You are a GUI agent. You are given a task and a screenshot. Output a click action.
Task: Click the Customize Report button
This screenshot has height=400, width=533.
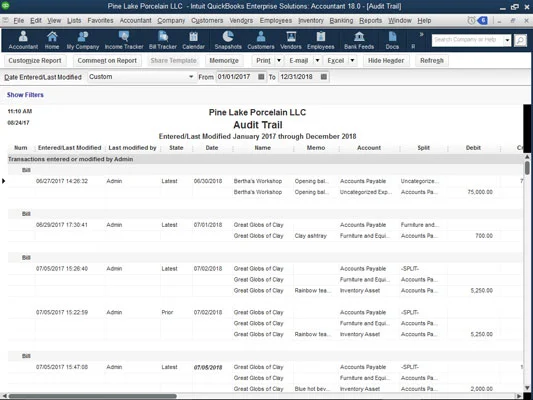point(35,60)
